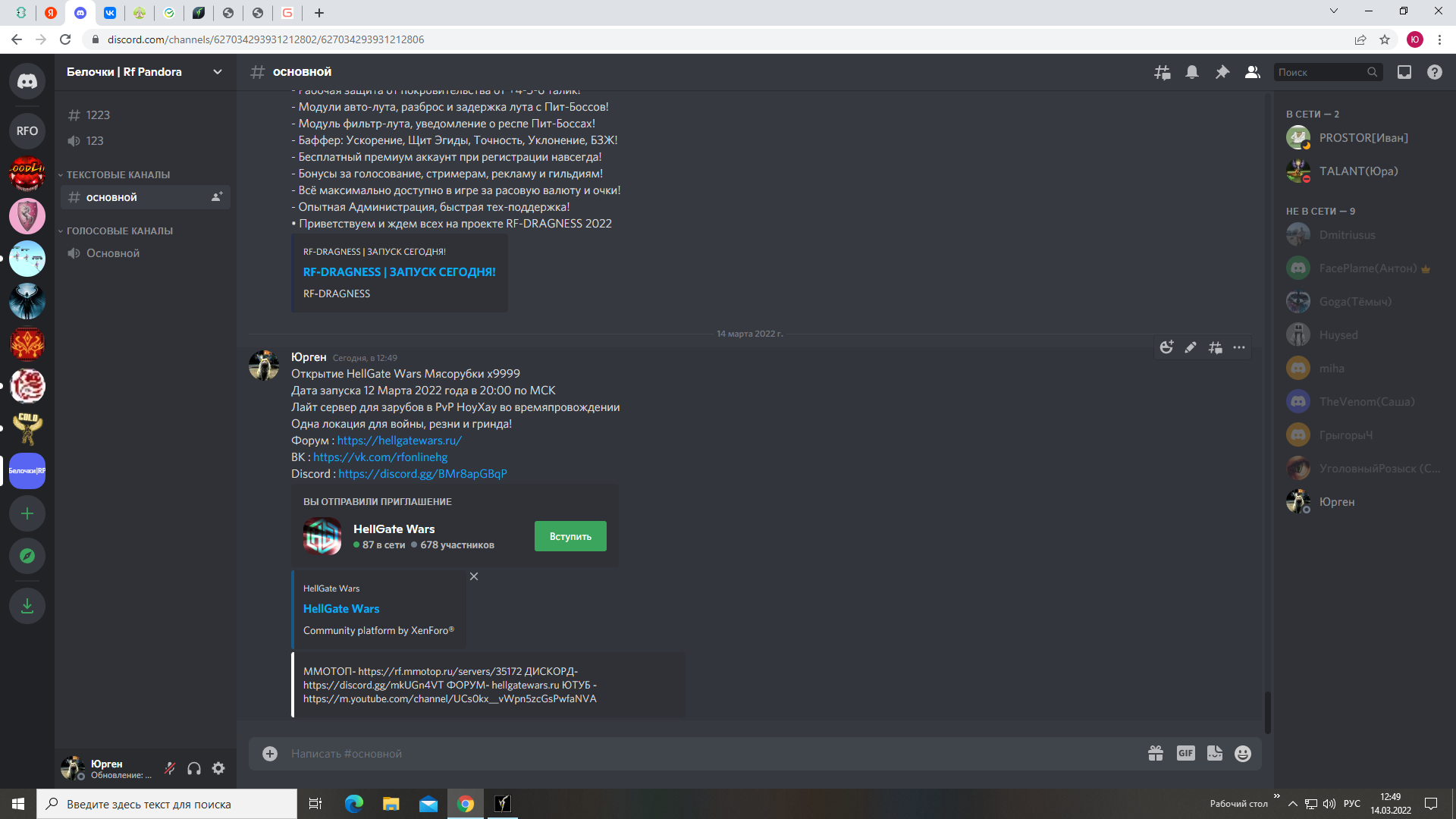
Task: Open Inbox icon in header
Action: point(1404,72)
